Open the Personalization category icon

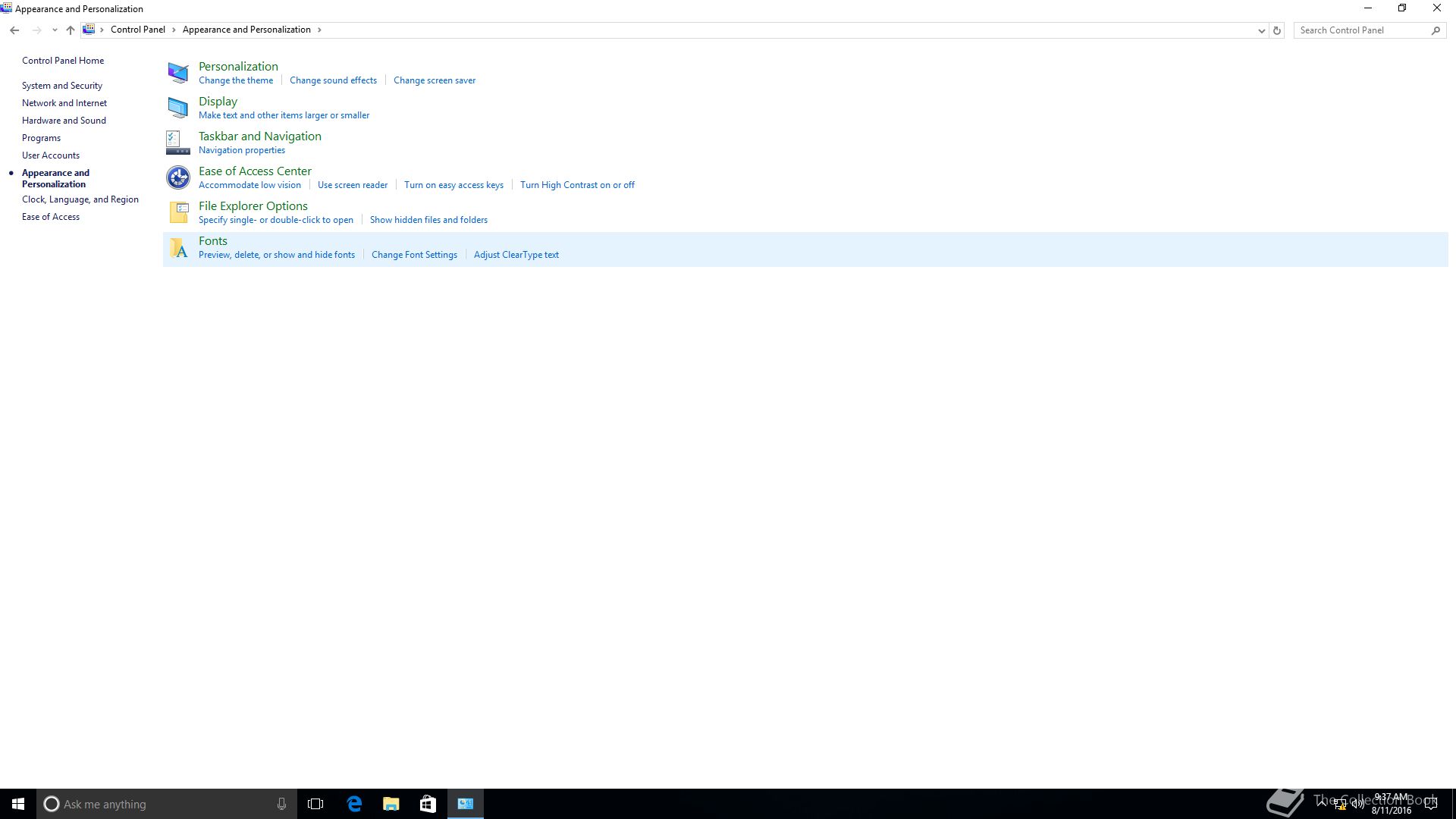178,73
